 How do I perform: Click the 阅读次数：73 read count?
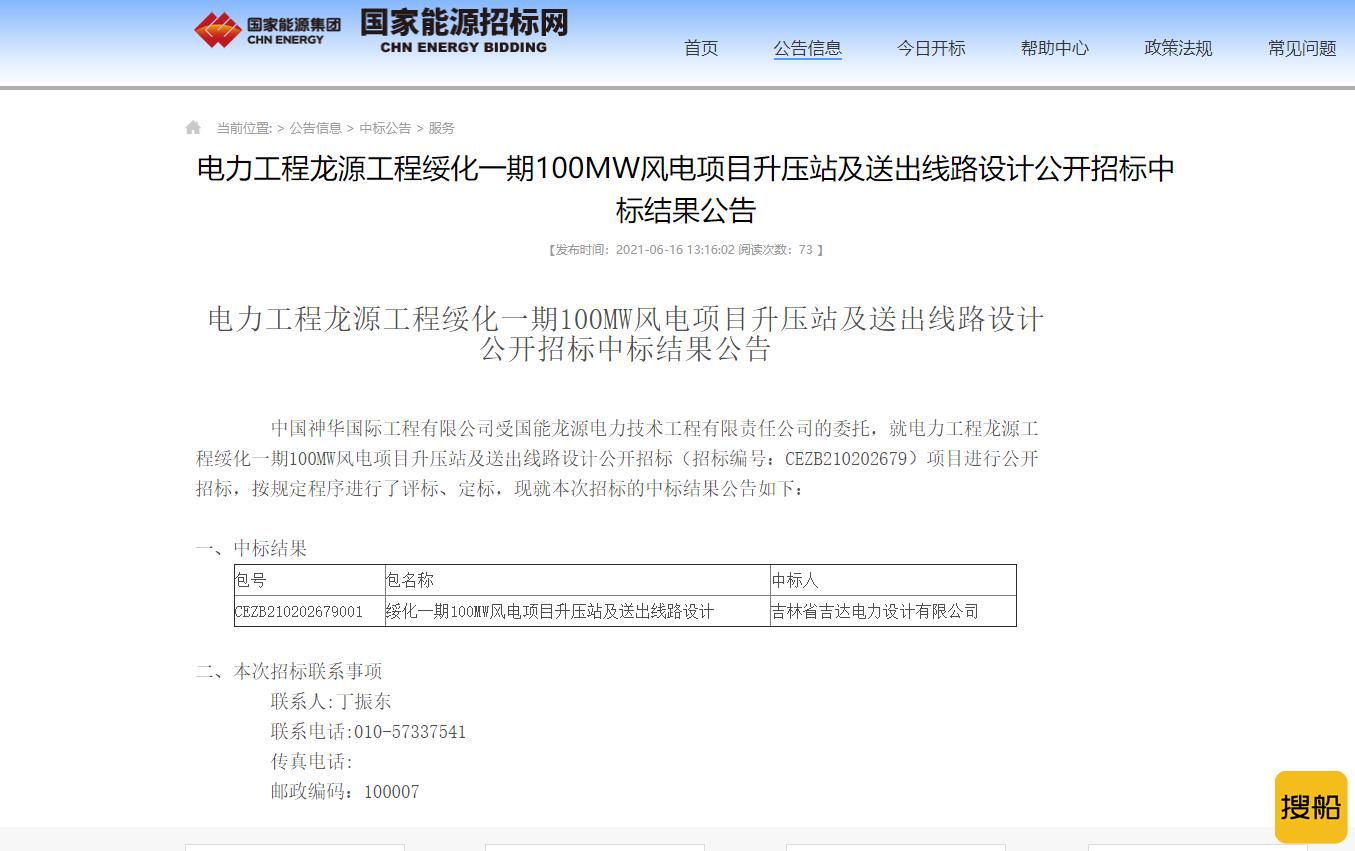point(776,250)
